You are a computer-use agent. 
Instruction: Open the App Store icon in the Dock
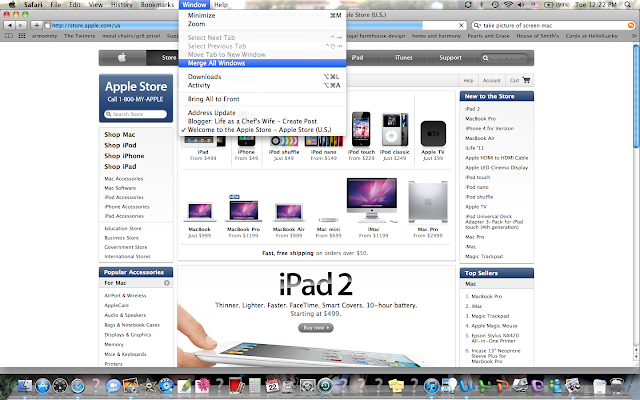[42, 385]
